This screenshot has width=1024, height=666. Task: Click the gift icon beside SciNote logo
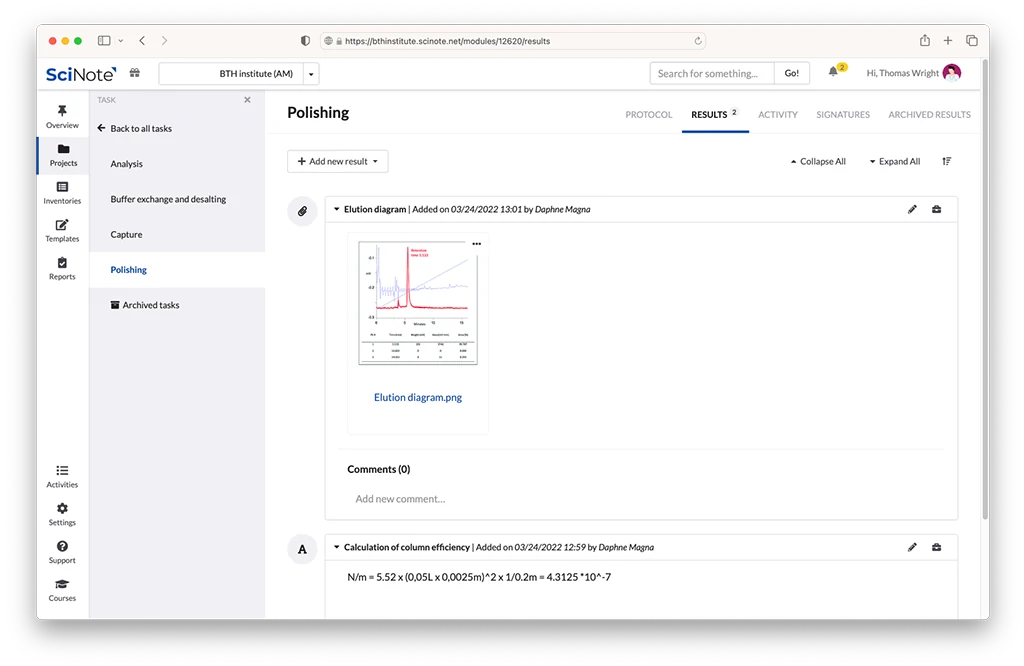[x=134, y=73]
